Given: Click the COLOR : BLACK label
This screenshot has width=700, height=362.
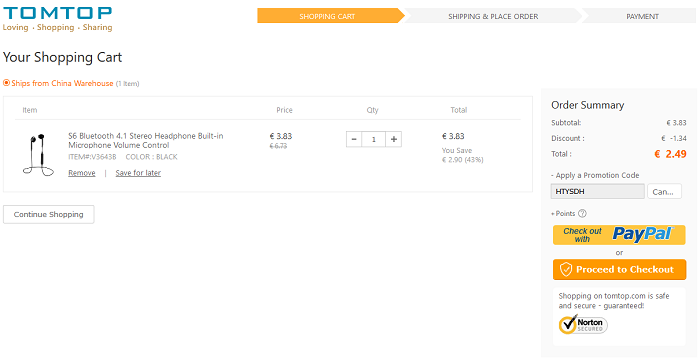Looking at the screenshot, I should pyautogui.click(x=151, y=157).
